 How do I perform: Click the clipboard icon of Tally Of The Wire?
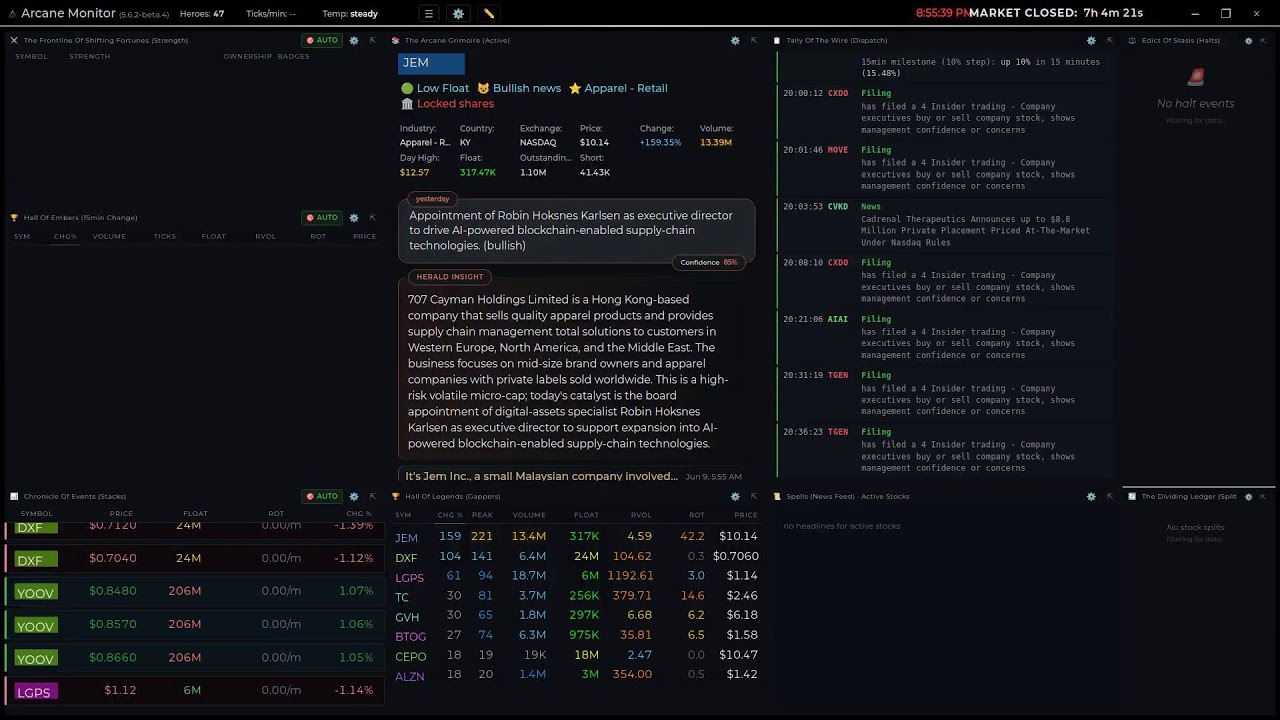[778, 40]
